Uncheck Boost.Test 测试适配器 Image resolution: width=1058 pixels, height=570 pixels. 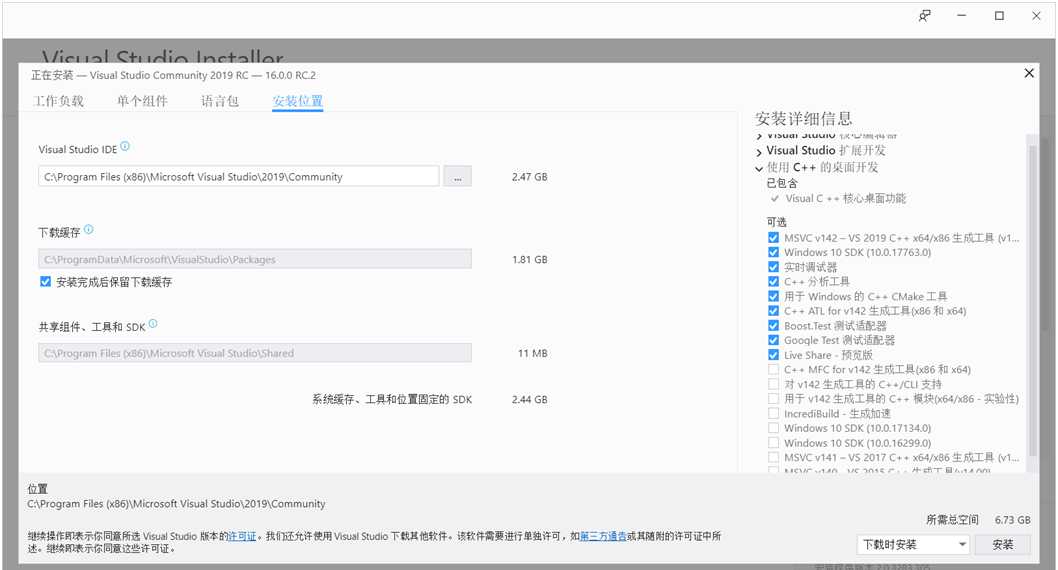(773, 325)
